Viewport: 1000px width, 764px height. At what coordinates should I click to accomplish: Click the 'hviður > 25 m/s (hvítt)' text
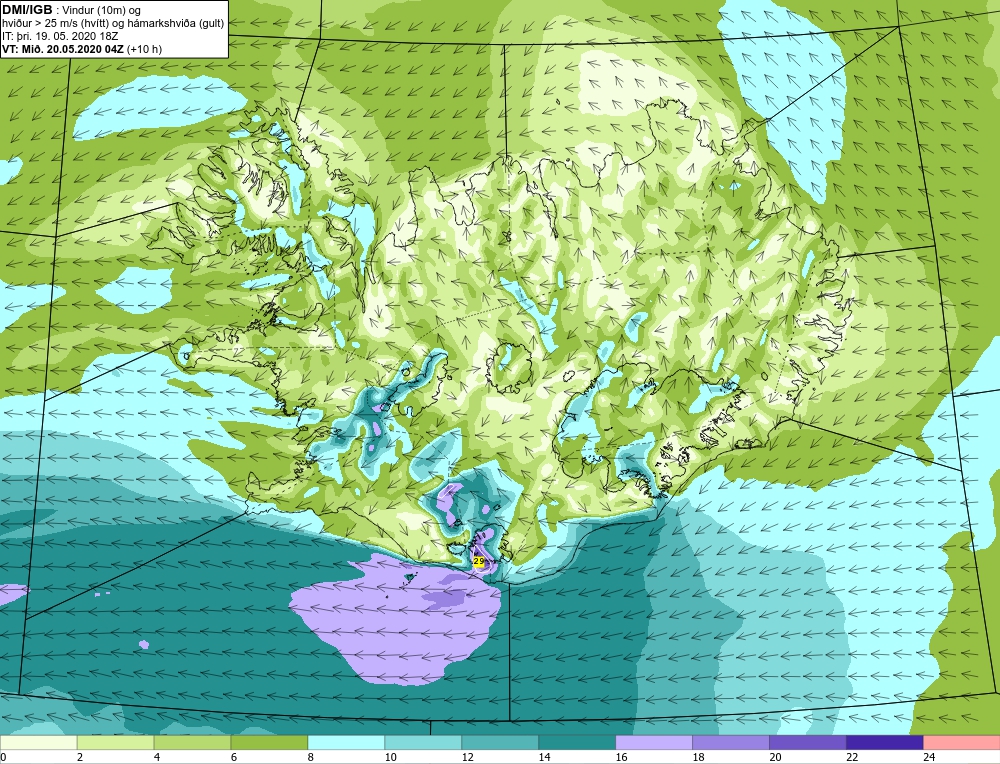point(55,24)
